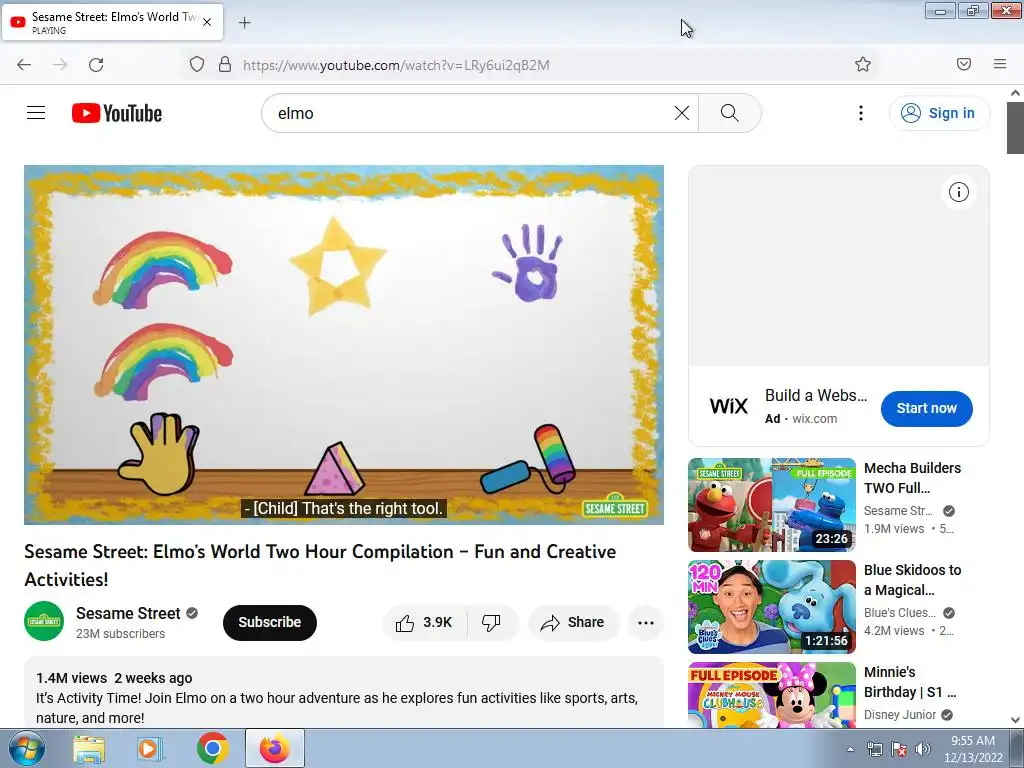Go to YouTube home via logo
Screen dimensions: 1024x768
pyautogui.click(x=117, y=113)
